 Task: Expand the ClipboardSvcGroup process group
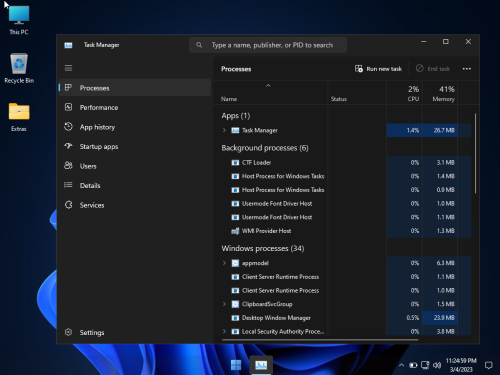tap(224, 304)
